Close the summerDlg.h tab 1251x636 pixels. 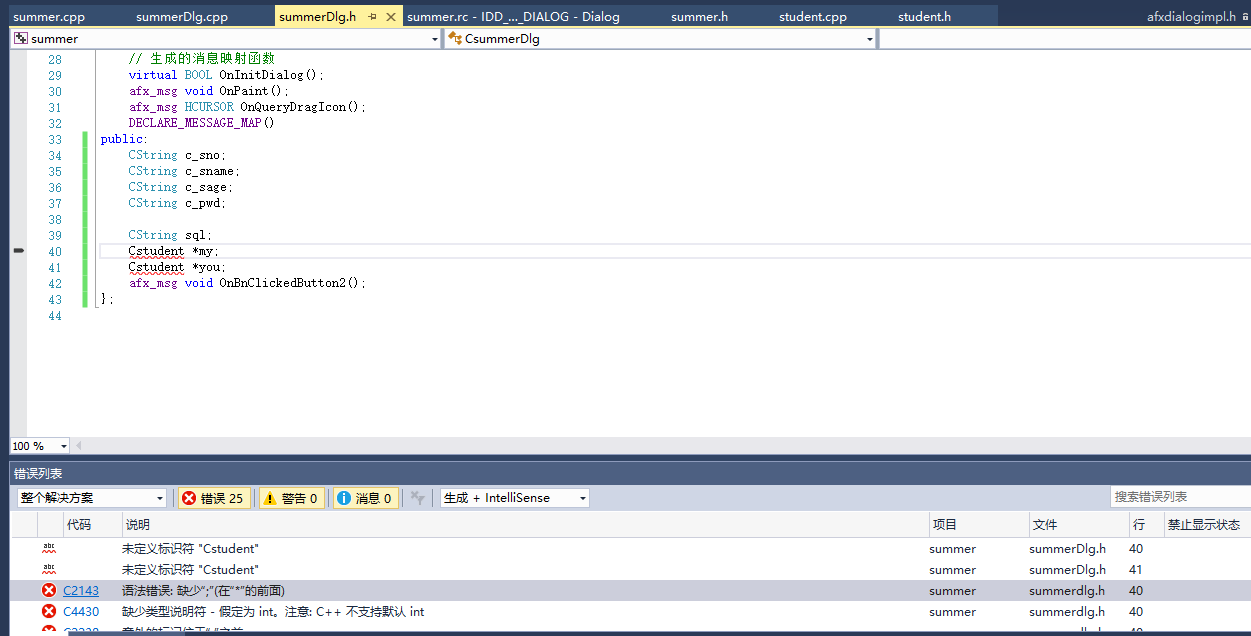point(391,17)
